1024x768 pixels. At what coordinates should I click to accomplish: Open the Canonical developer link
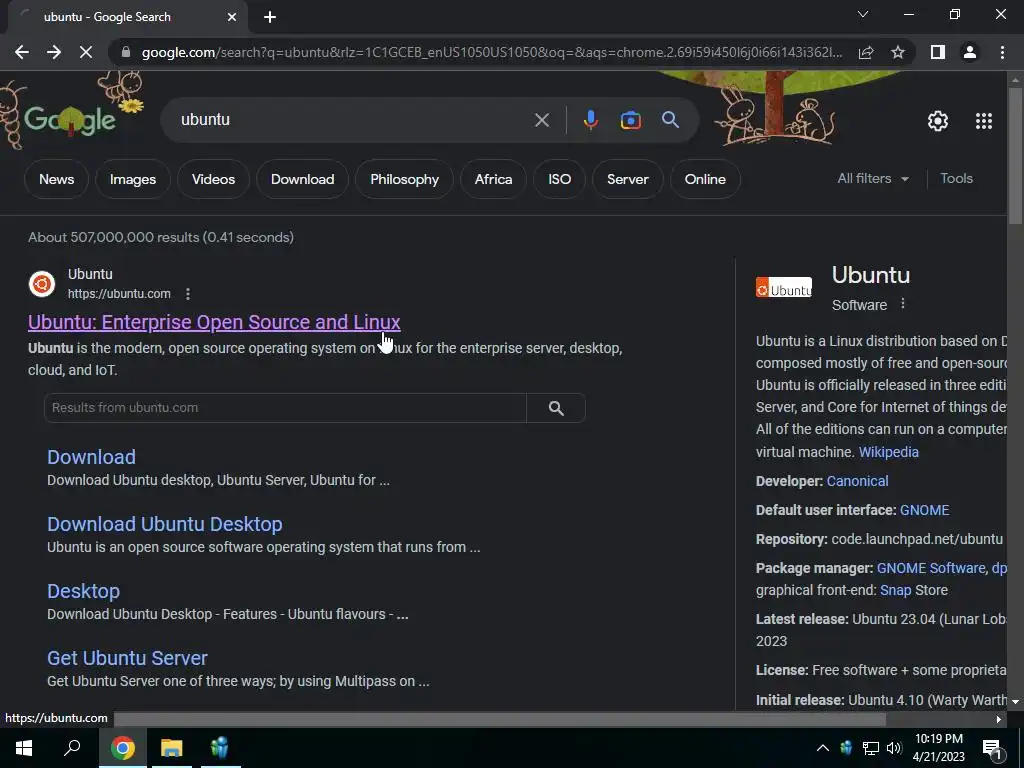(857, 481)
